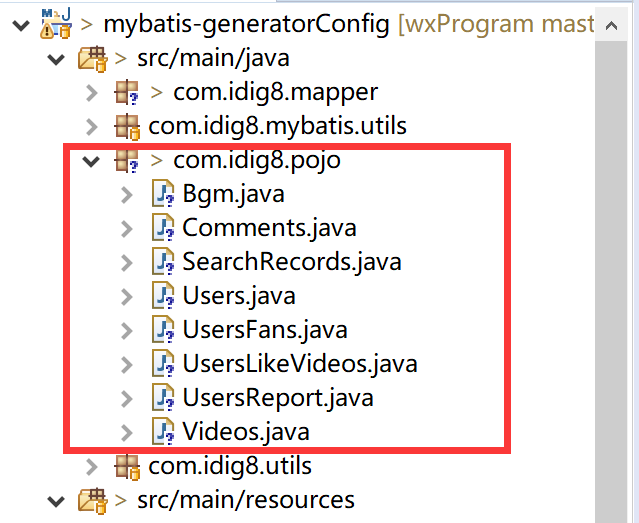Click the src/main/resources folder icon
Viewport: 639px width, 523px height.
(x=91, y=499)
